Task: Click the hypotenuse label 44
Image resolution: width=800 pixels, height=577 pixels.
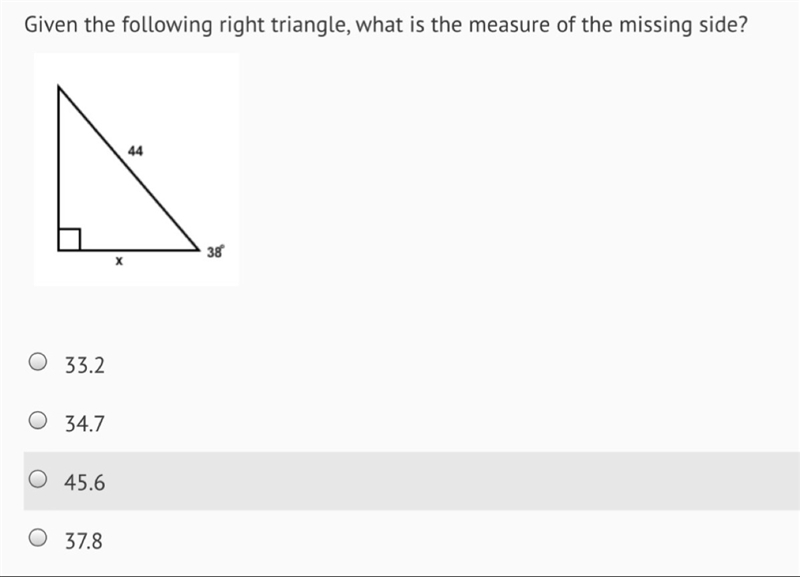Action: tap(135, 151)
